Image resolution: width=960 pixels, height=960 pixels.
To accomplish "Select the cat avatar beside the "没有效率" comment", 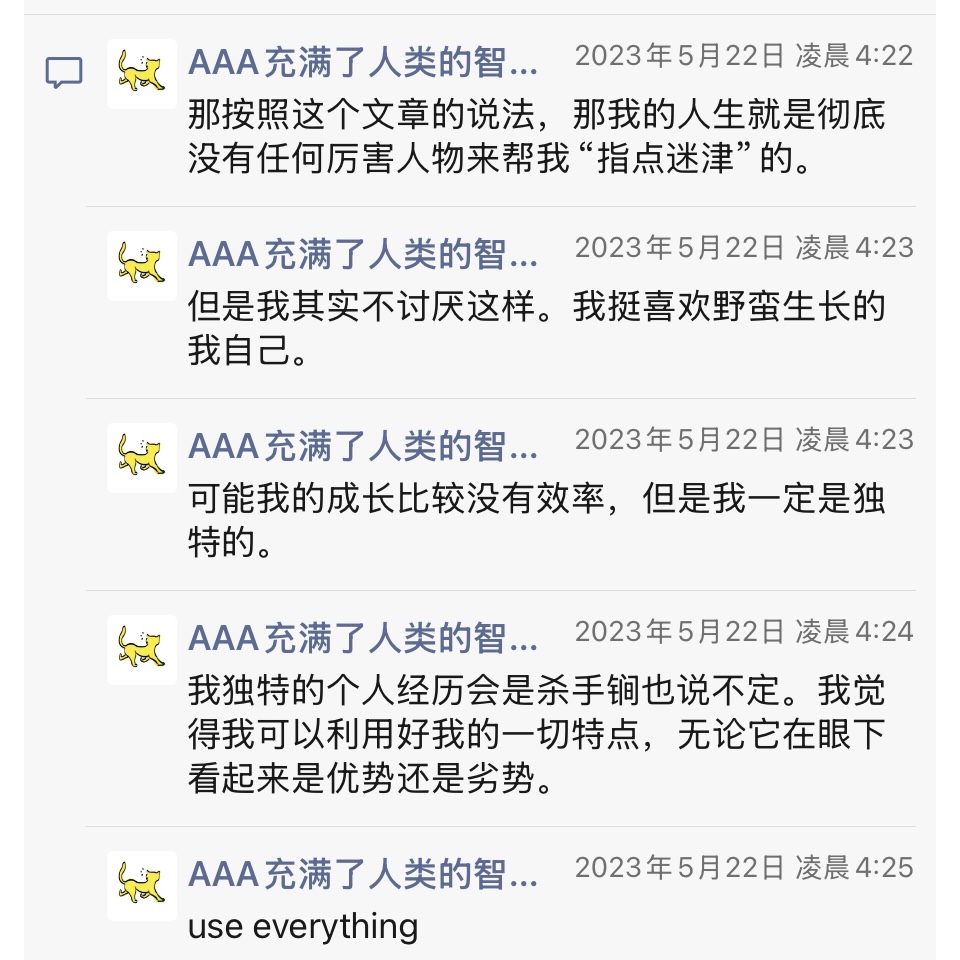I will point(141,457).
